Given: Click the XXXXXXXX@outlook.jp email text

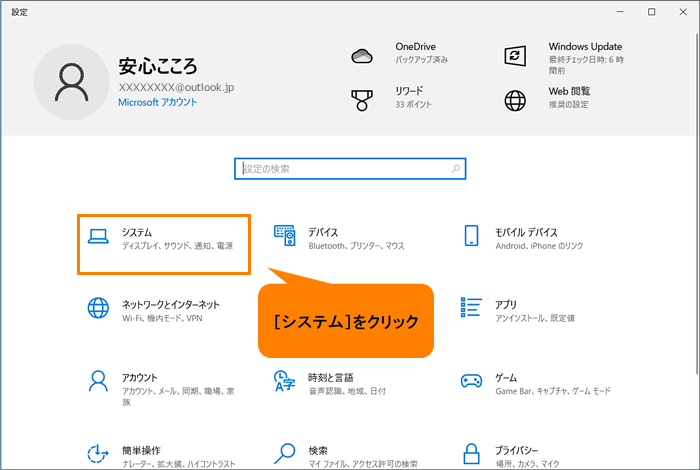Looking at the screenshot, I should point(176,87).
